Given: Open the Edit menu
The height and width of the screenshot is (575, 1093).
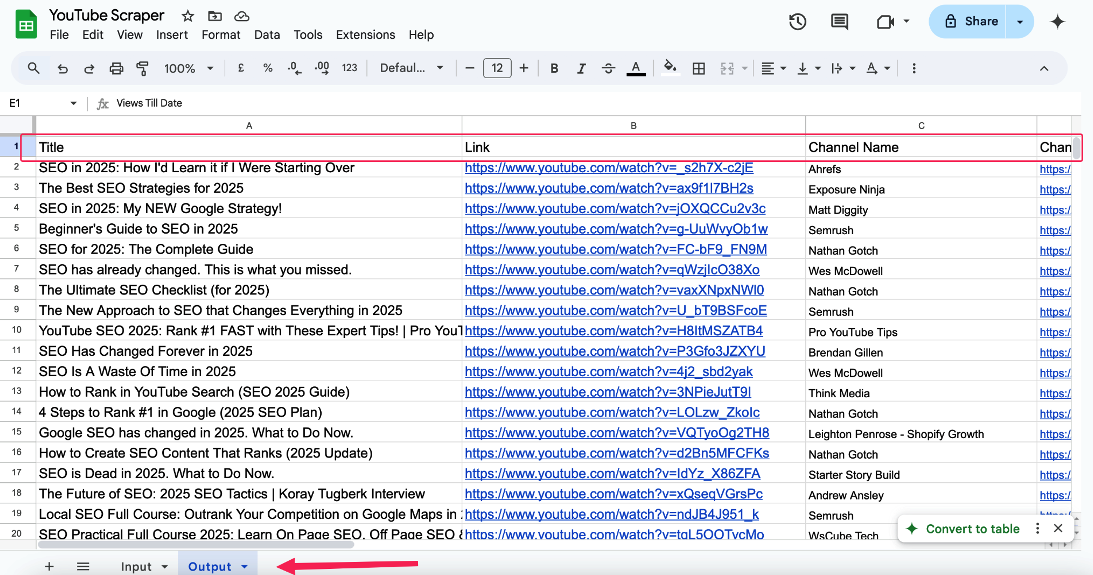Looking at the screenshot, I should point(93,35).
